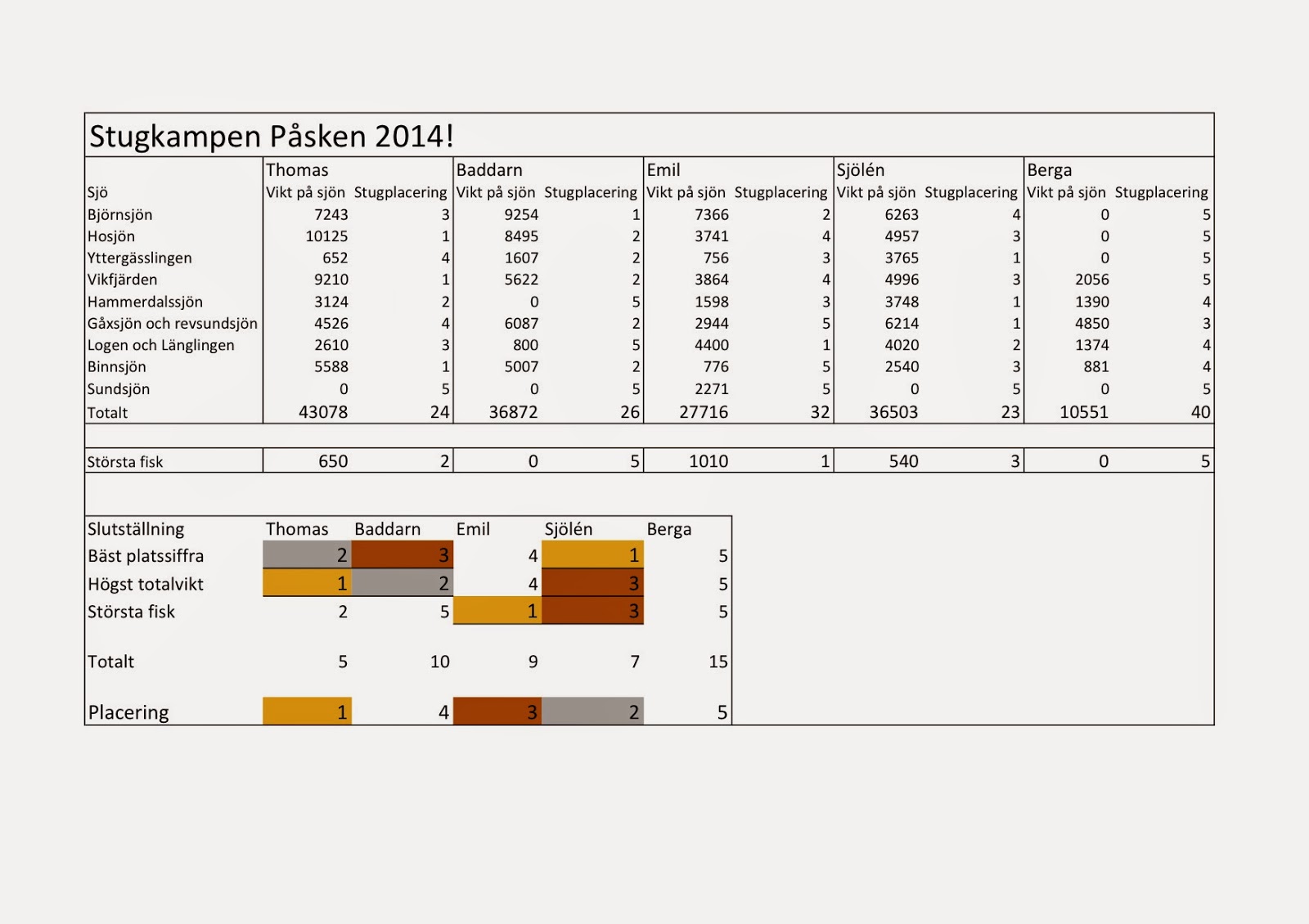Click the value 7243 for Thomas in Björnsjön
The height and width of the screenshot is (924, 1309).
[x=331, y=214]
